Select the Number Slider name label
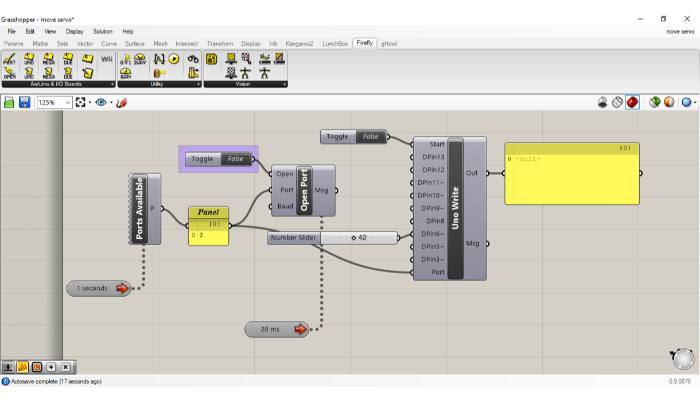This screenshot has width=700, height=400. click(293, 238)
